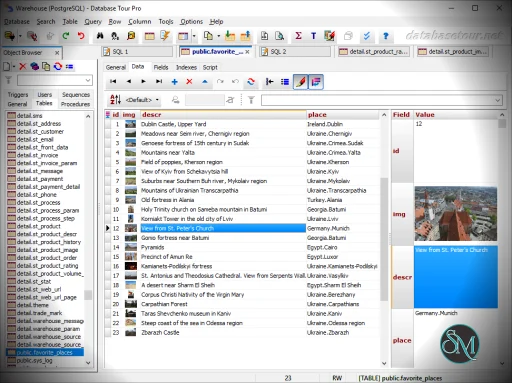Open the Database menu

(x=17, y=22)
